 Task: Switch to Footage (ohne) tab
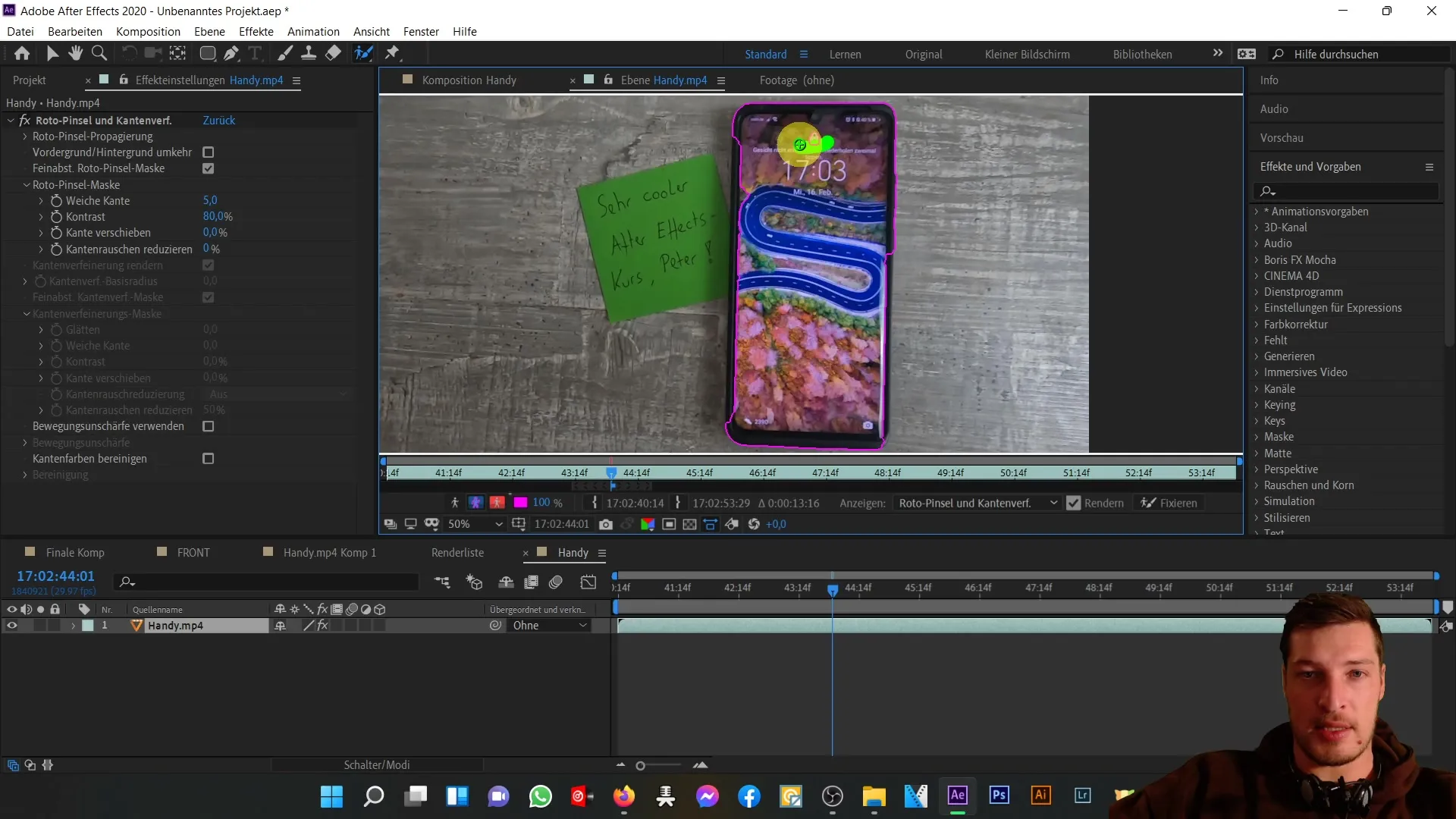click(796, 80)
